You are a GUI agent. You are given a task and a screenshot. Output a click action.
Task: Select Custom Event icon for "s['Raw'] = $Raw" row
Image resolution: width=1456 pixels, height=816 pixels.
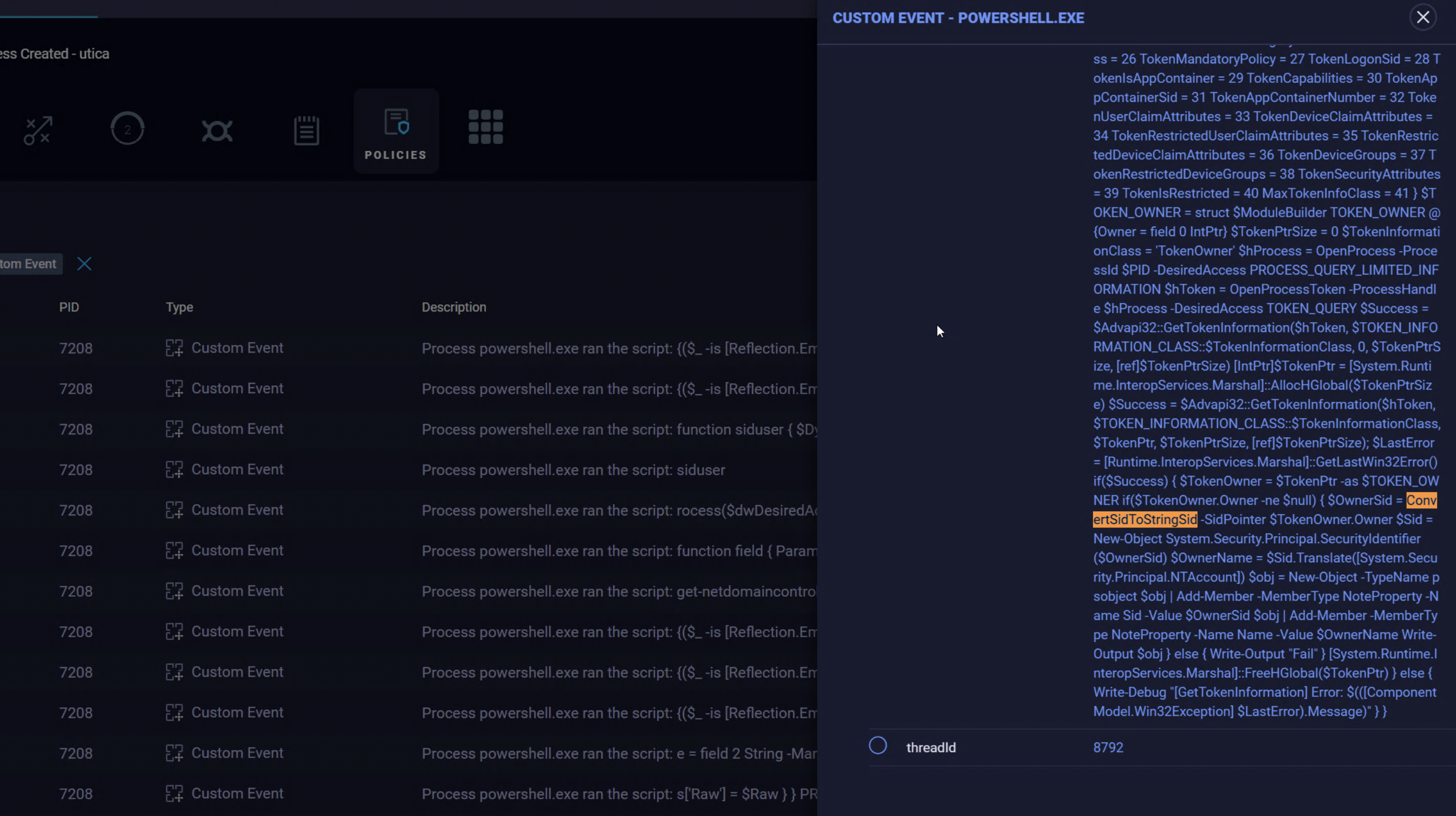point(174,793)
